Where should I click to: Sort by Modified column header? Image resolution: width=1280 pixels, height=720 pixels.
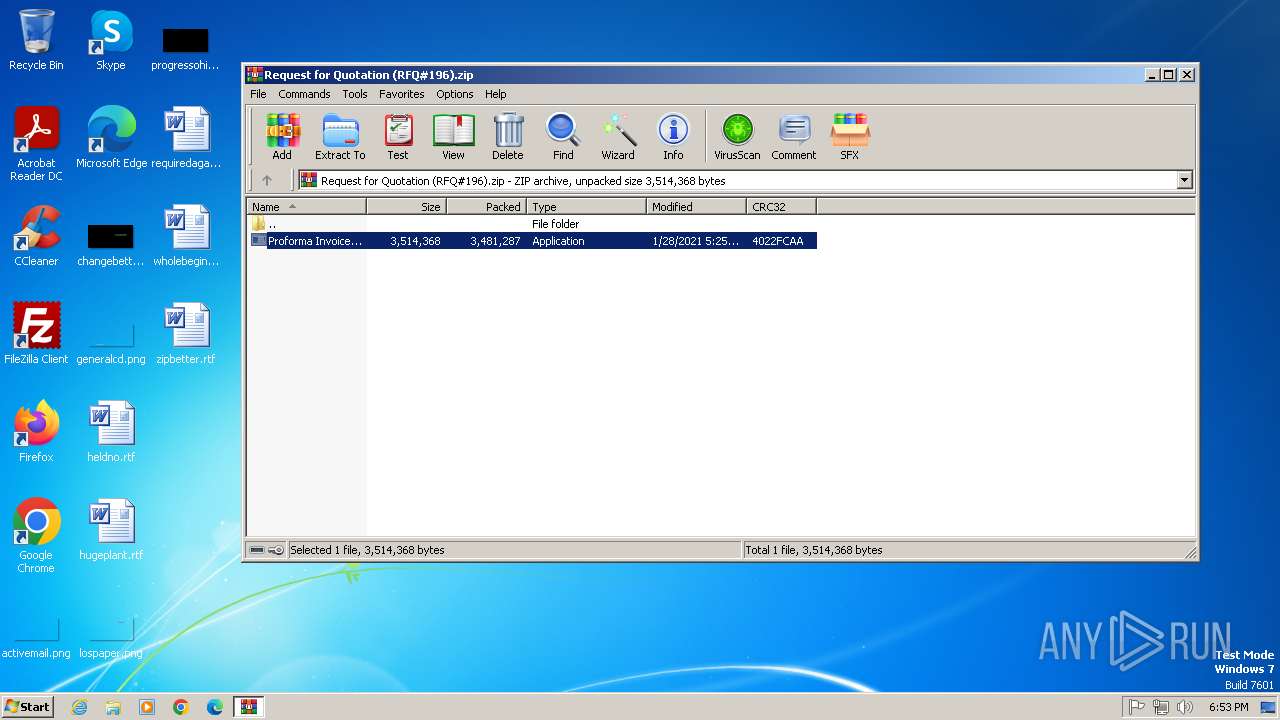tap(696, 207)
